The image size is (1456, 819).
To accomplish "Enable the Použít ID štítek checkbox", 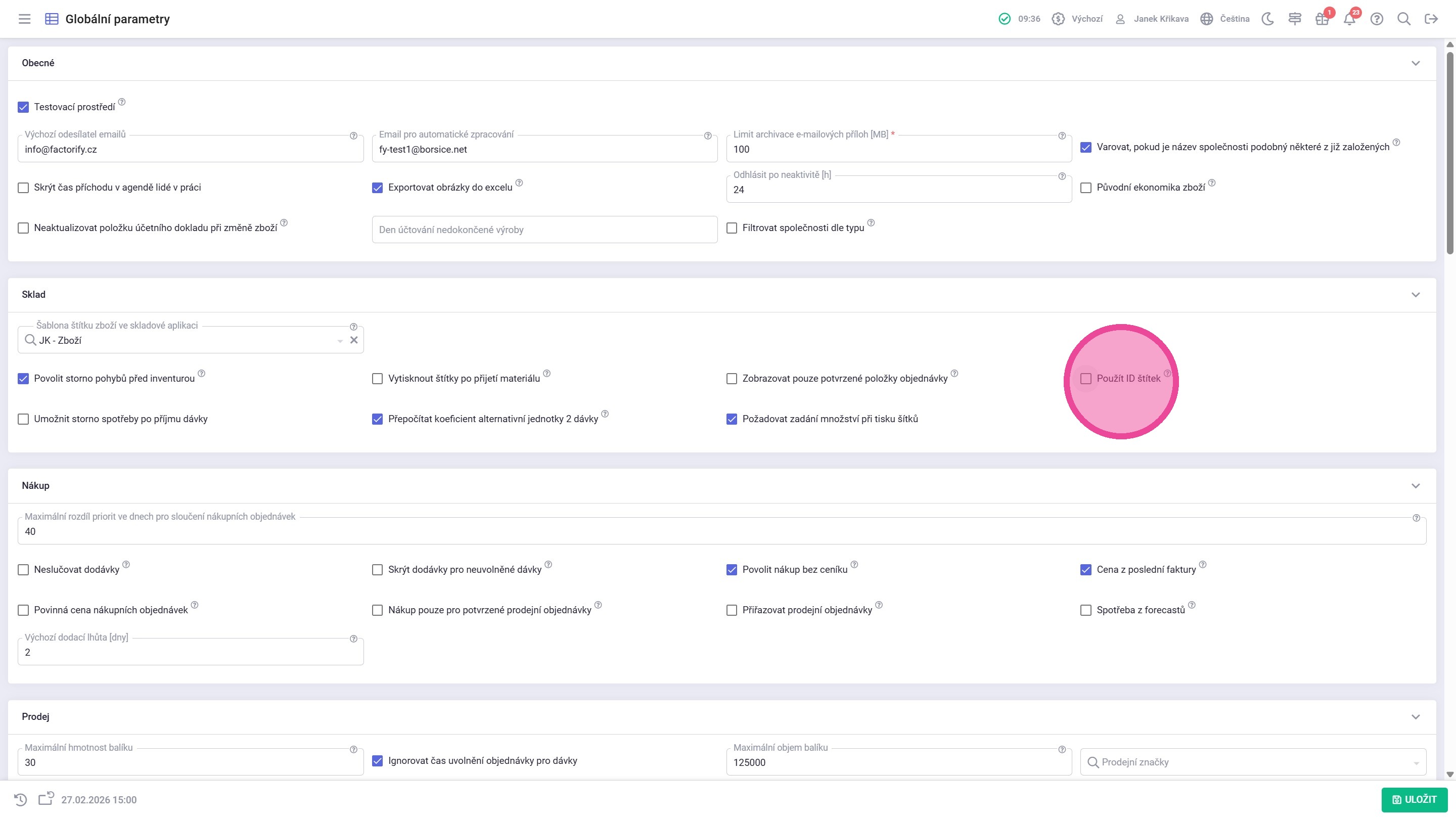I will coord(1086,379).
